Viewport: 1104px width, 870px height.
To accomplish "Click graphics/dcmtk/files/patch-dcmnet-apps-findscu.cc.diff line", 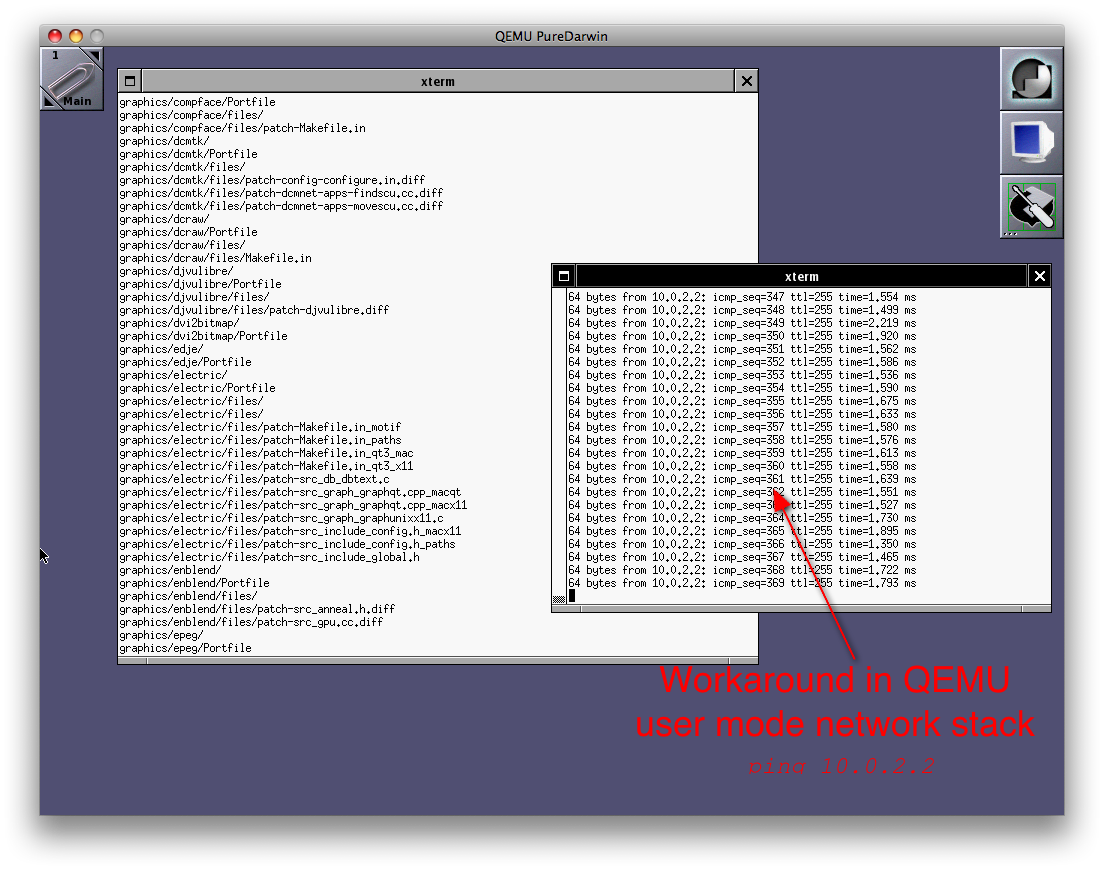I will click(281, 193).
